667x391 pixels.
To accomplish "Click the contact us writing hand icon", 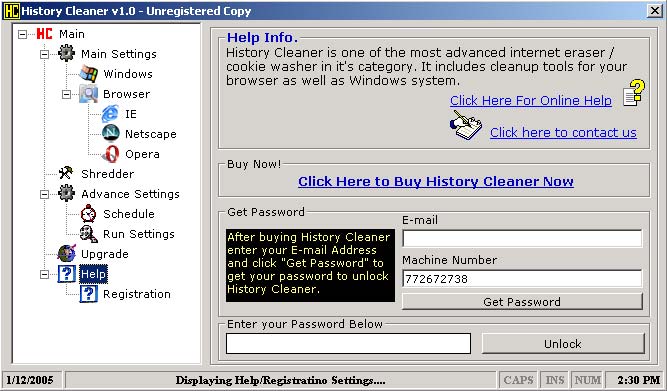I will 466,125.
